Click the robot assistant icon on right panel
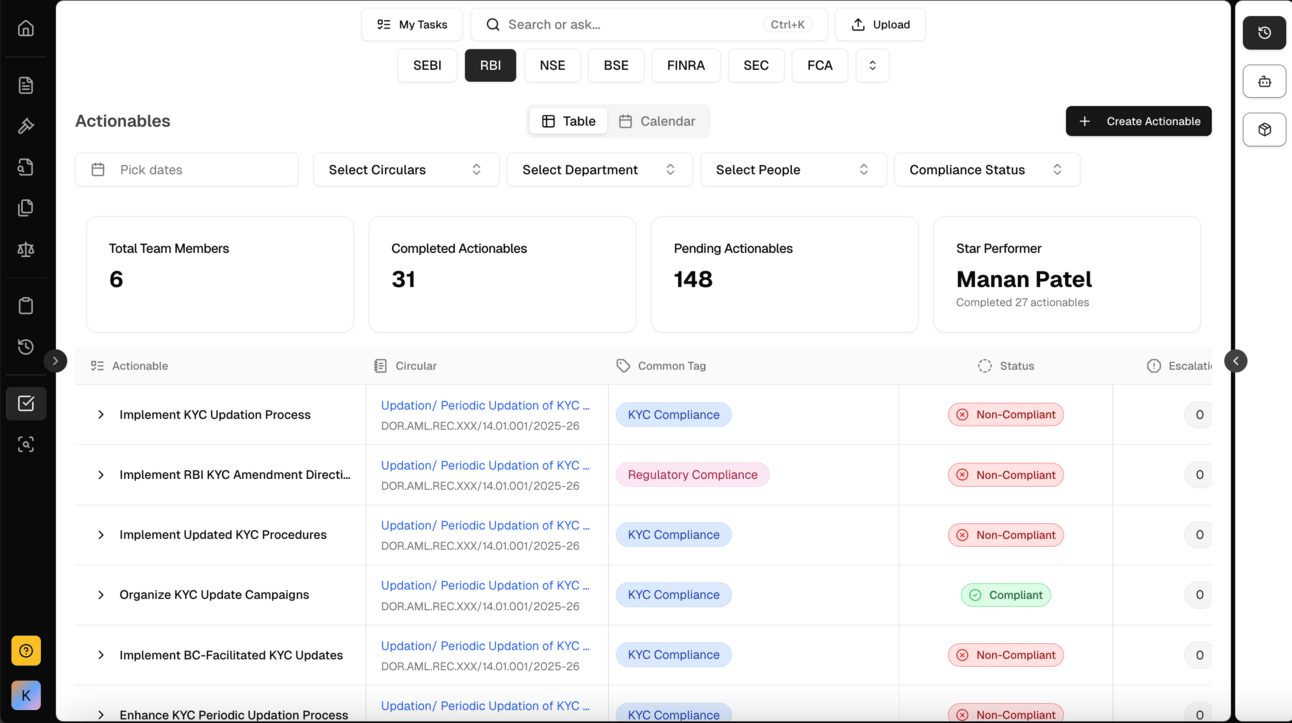1292x723 pixels. tap(1264, 82)
